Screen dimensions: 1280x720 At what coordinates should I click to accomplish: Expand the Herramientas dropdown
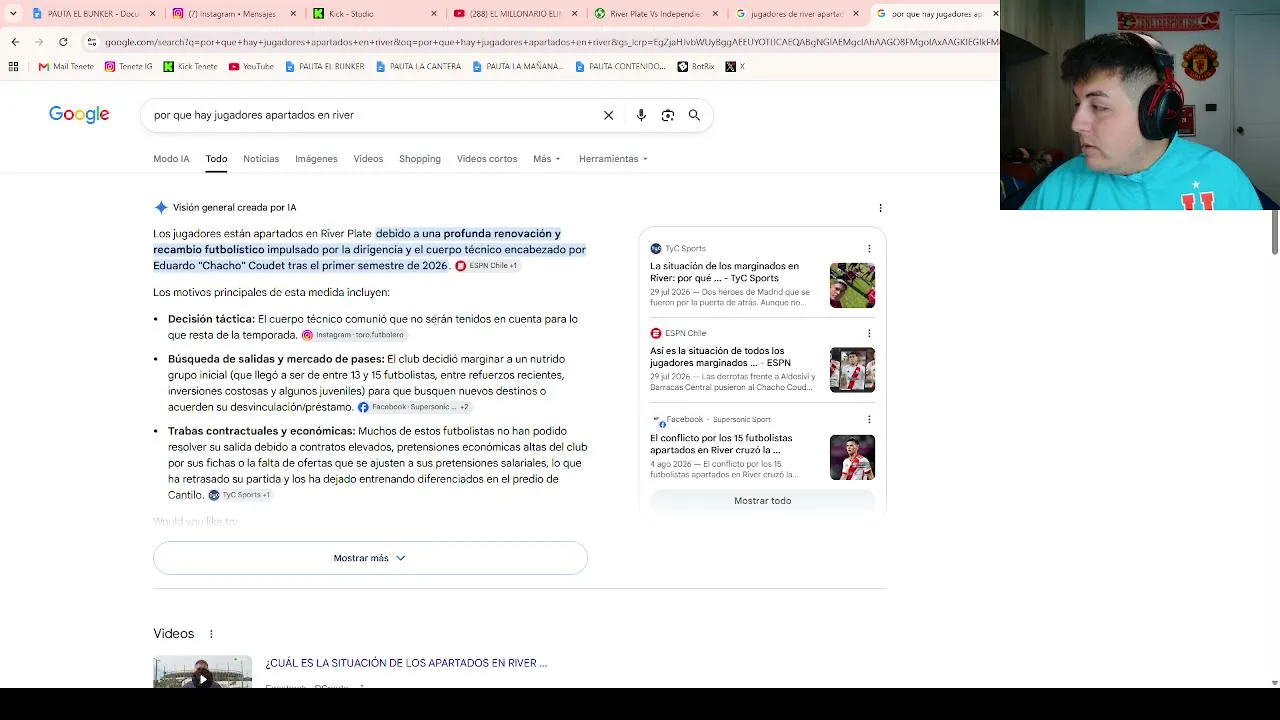pyautogui.click(x=613, y=159)
